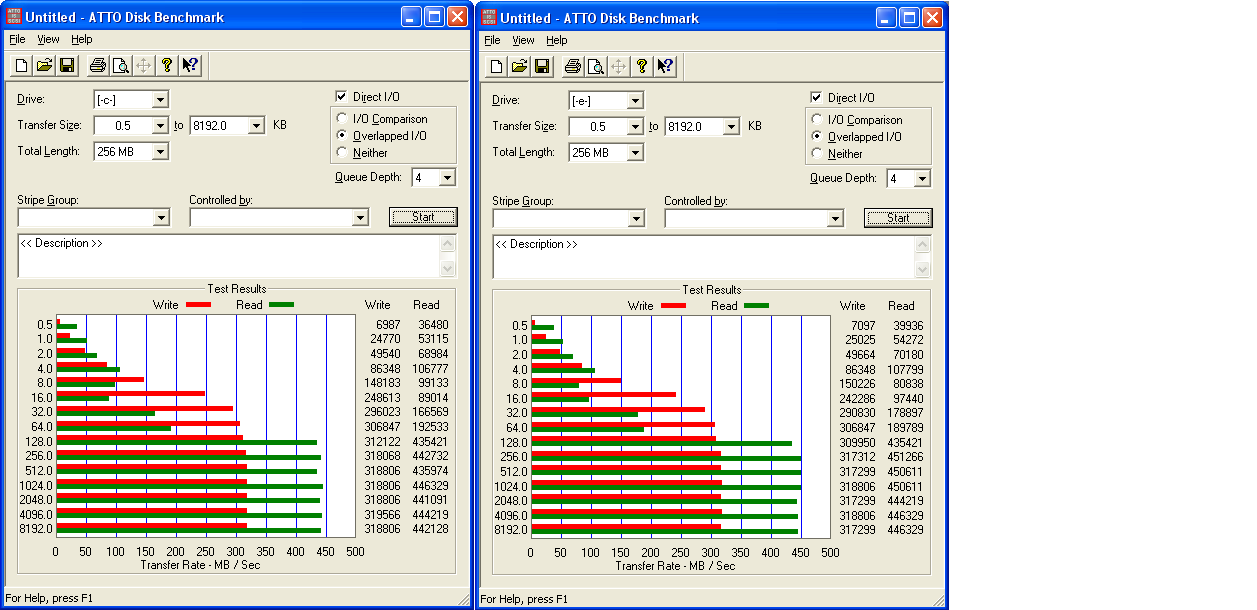Image resolution: width=1257 pixels, height=610 pixels.
Task: Open Queue Depth dropdown in left window
Action: [446, 178]
